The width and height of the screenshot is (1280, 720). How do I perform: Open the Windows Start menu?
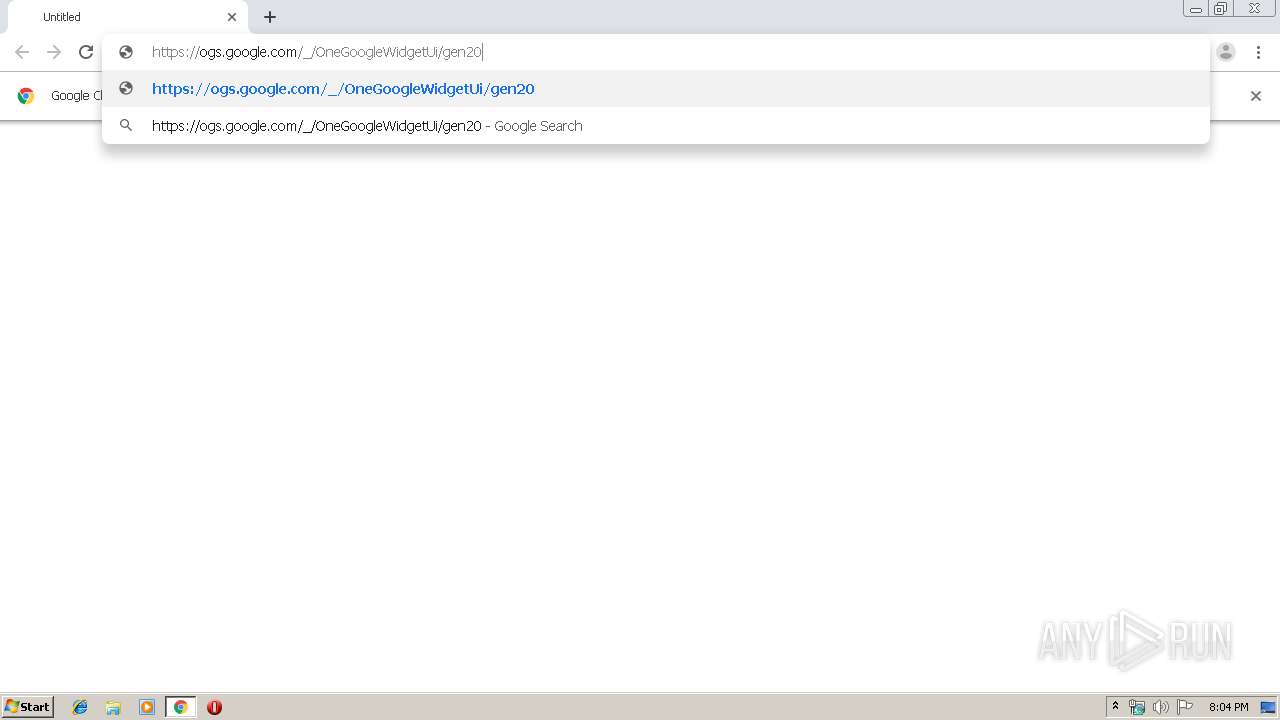(x=27, y=707)
